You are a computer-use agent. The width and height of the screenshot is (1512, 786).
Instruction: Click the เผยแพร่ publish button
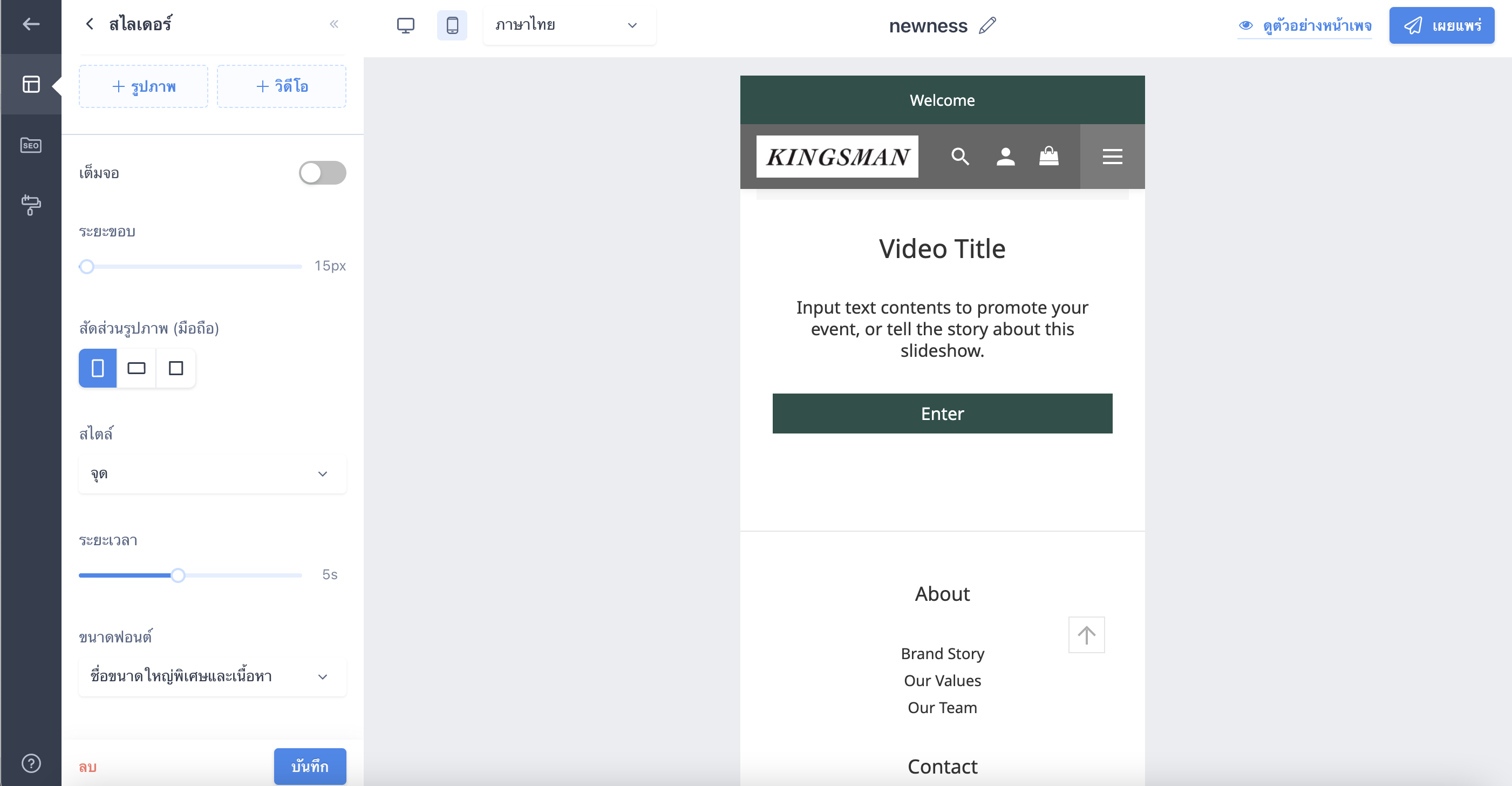pos(1441,25)
